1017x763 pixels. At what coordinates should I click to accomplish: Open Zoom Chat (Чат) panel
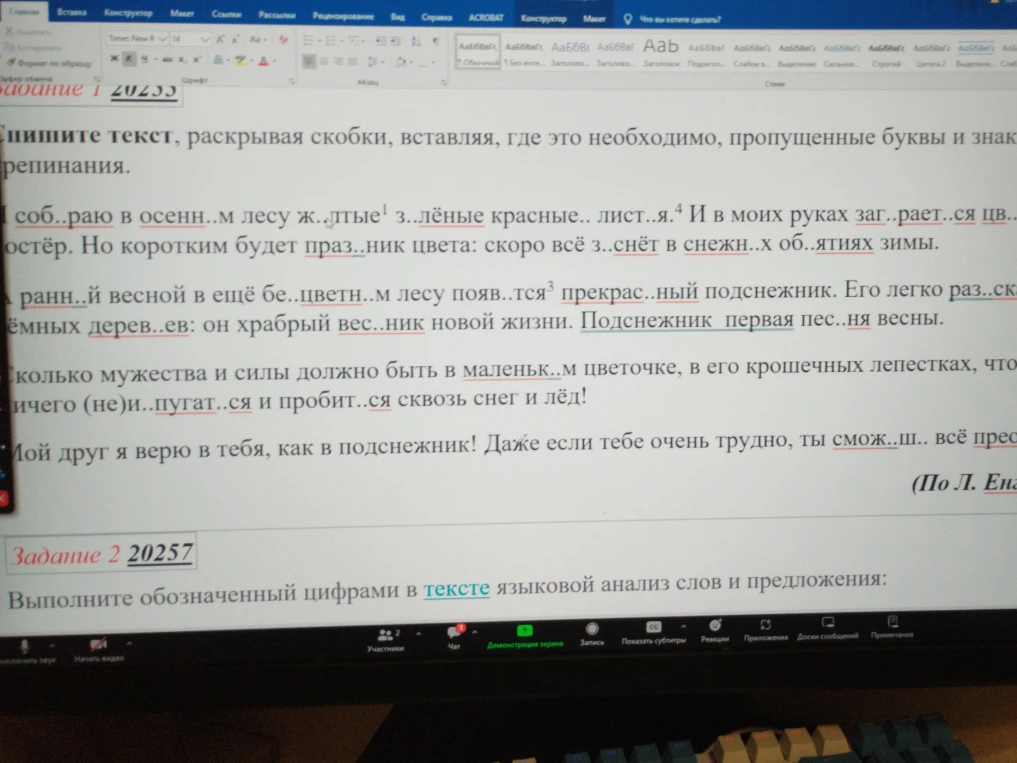pyautogui.click(x=454, y=637)
